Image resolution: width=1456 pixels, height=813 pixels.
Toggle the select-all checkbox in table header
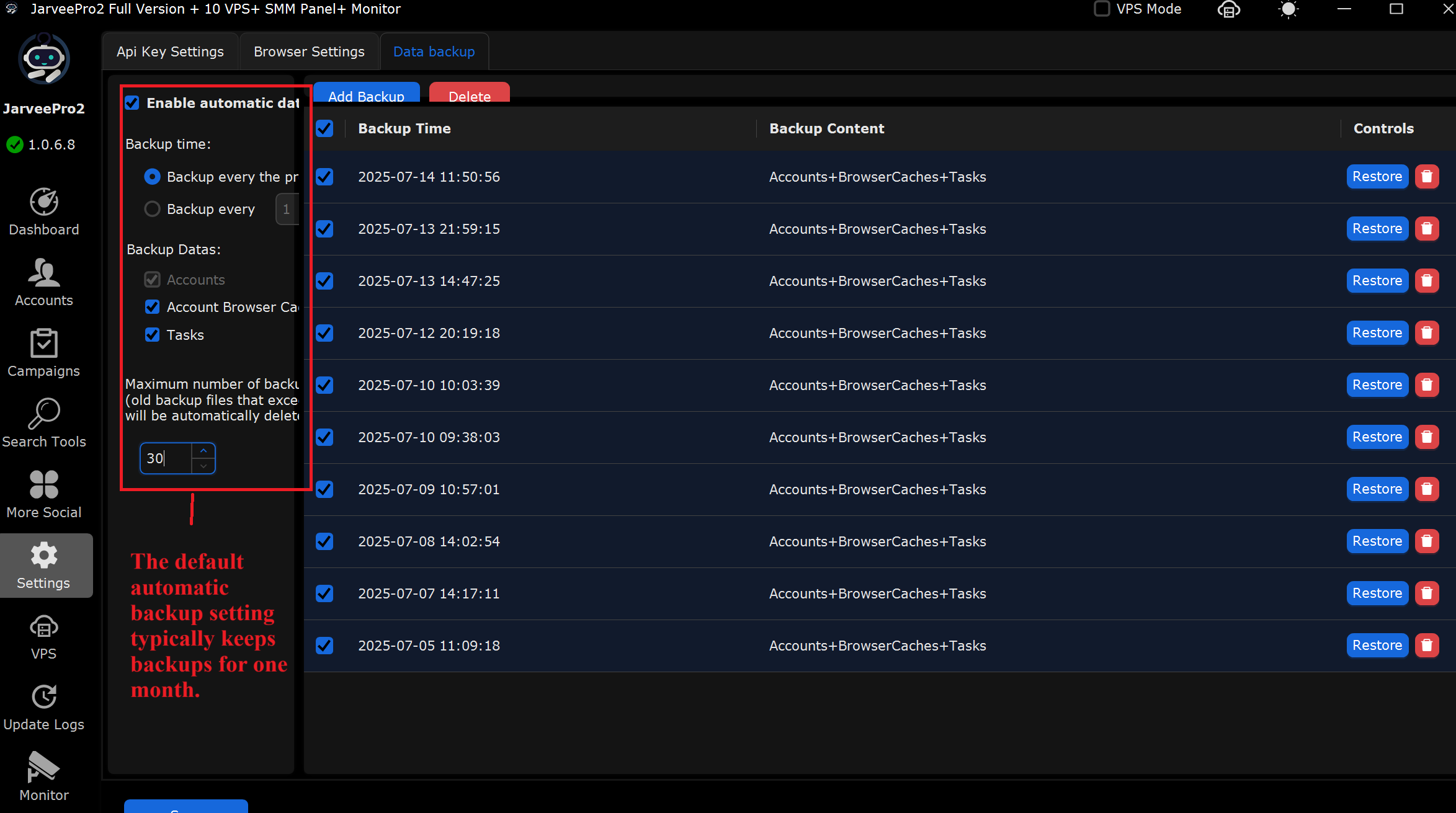coord(324,128)
